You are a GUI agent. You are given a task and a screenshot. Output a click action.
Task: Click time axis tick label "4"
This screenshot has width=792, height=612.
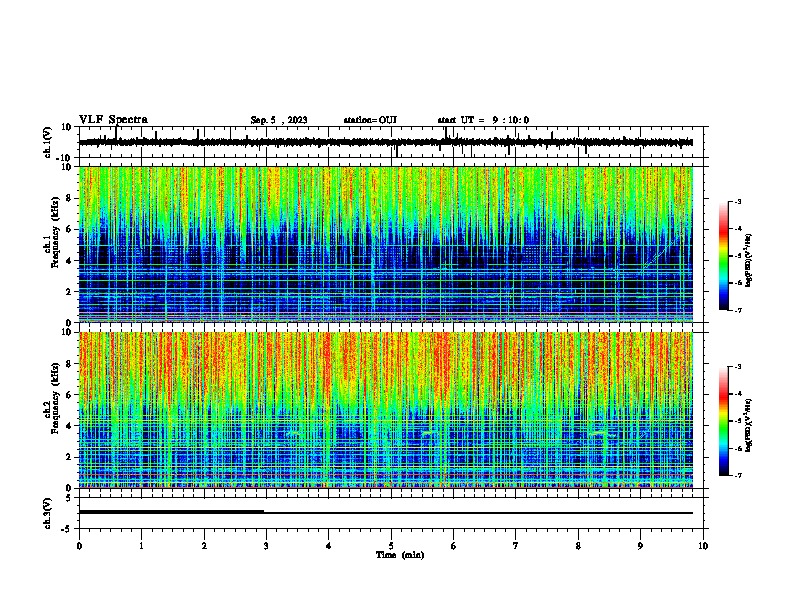click(328, 546)
